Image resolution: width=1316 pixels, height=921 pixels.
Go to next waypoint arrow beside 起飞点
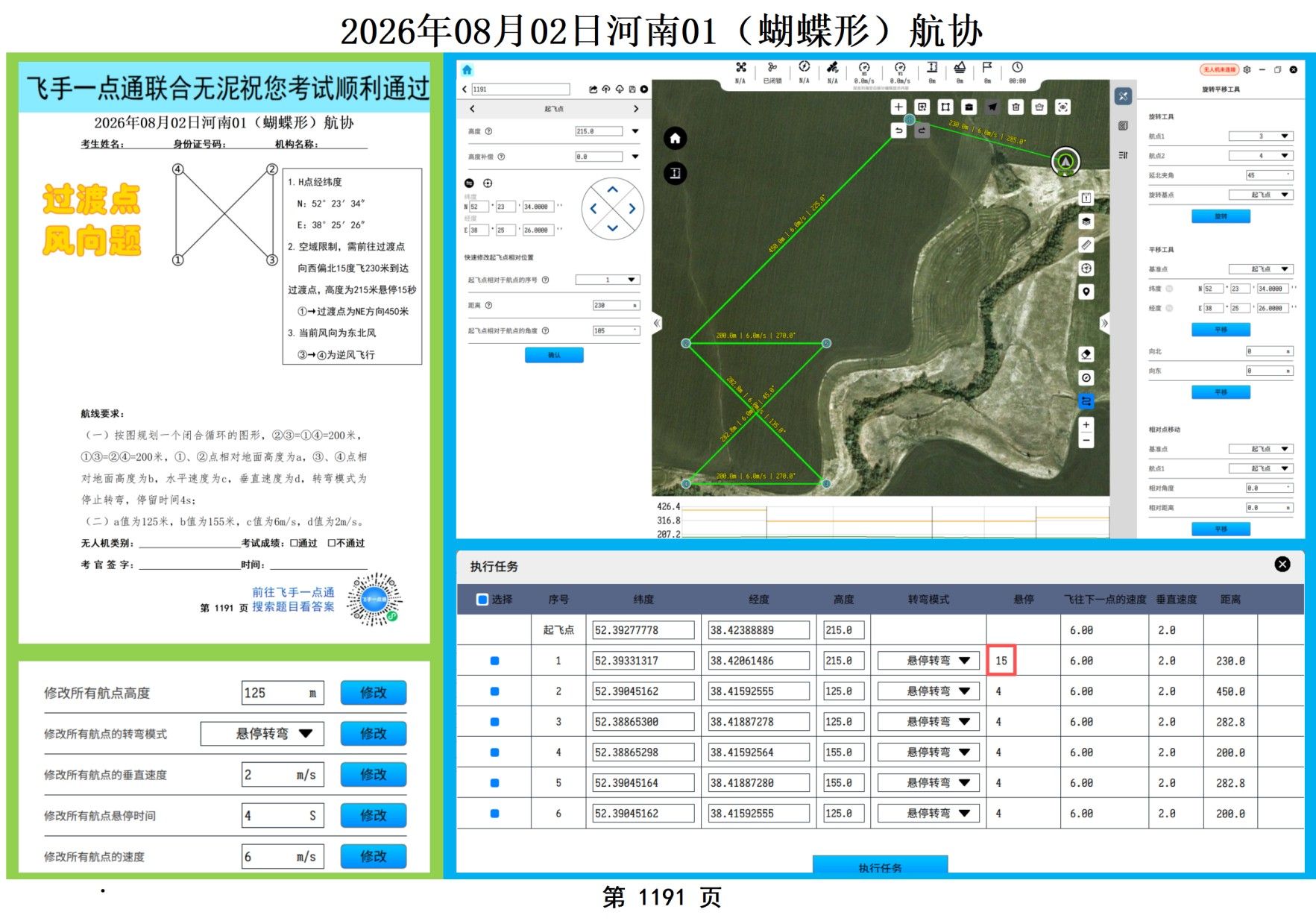[x=636, y=109]
